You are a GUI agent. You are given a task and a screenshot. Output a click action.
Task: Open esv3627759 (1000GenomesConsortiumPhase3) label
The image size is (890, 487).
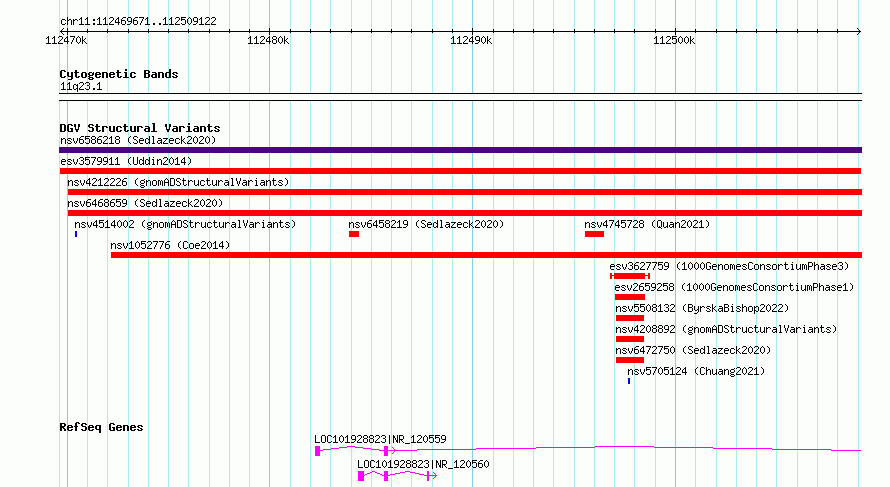click(x=729, y=266)
